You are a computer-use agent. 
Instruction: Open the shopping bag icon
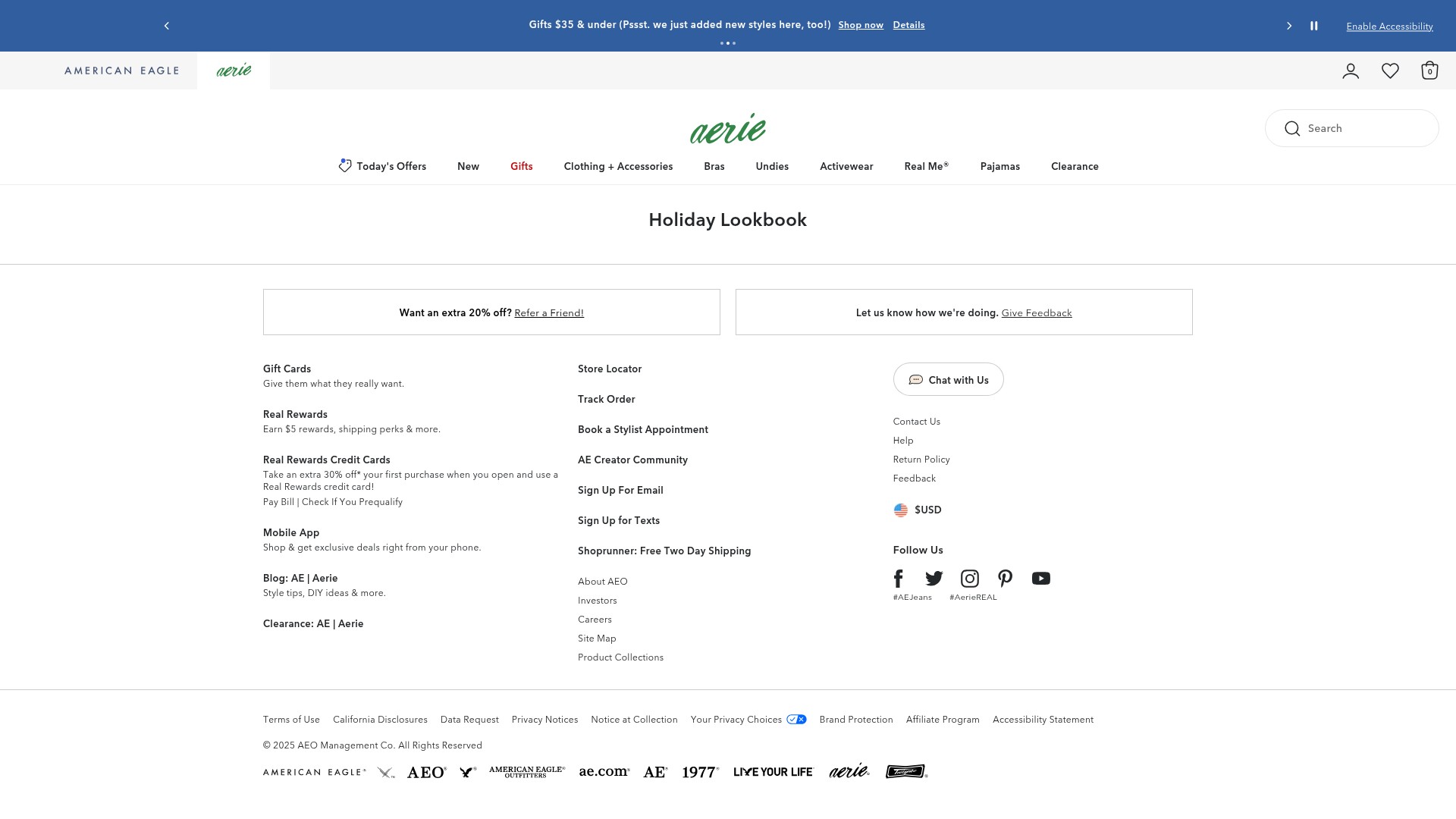click(x=1429, y=71)
